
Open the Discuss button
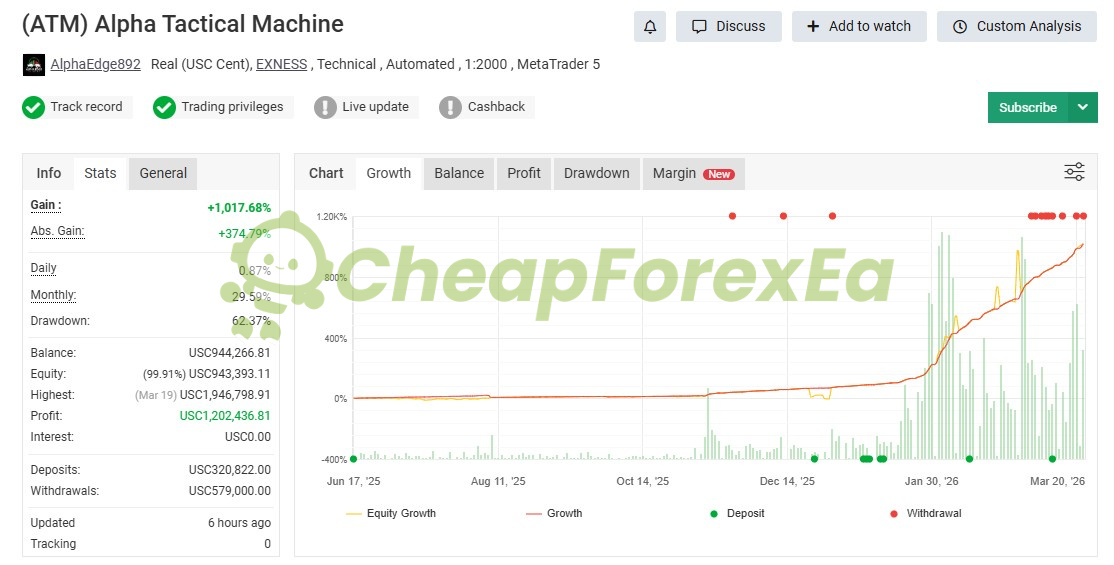pyautogui.click(x=728, y=26)
